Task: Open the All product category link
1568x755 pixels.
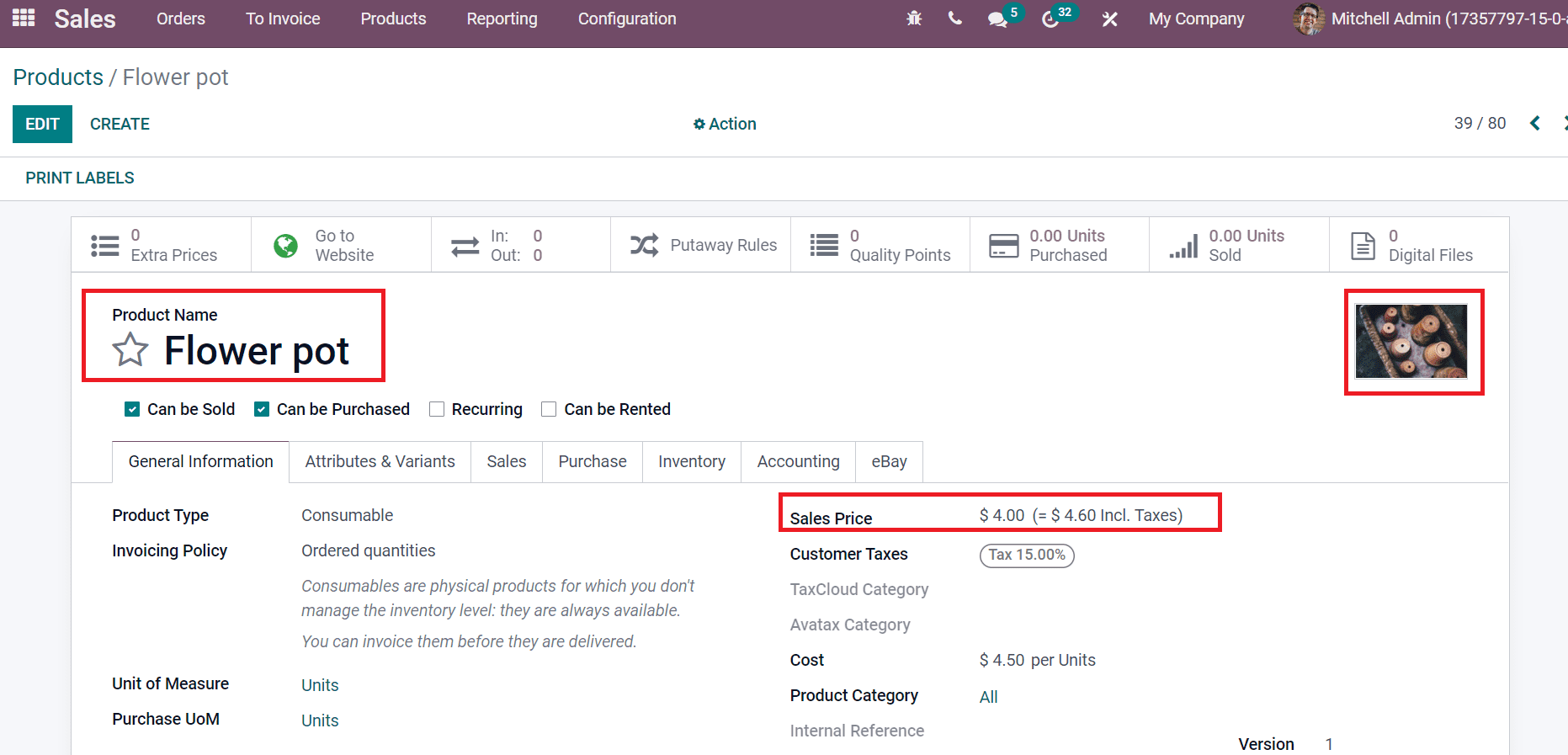Action: click(989, 697)
